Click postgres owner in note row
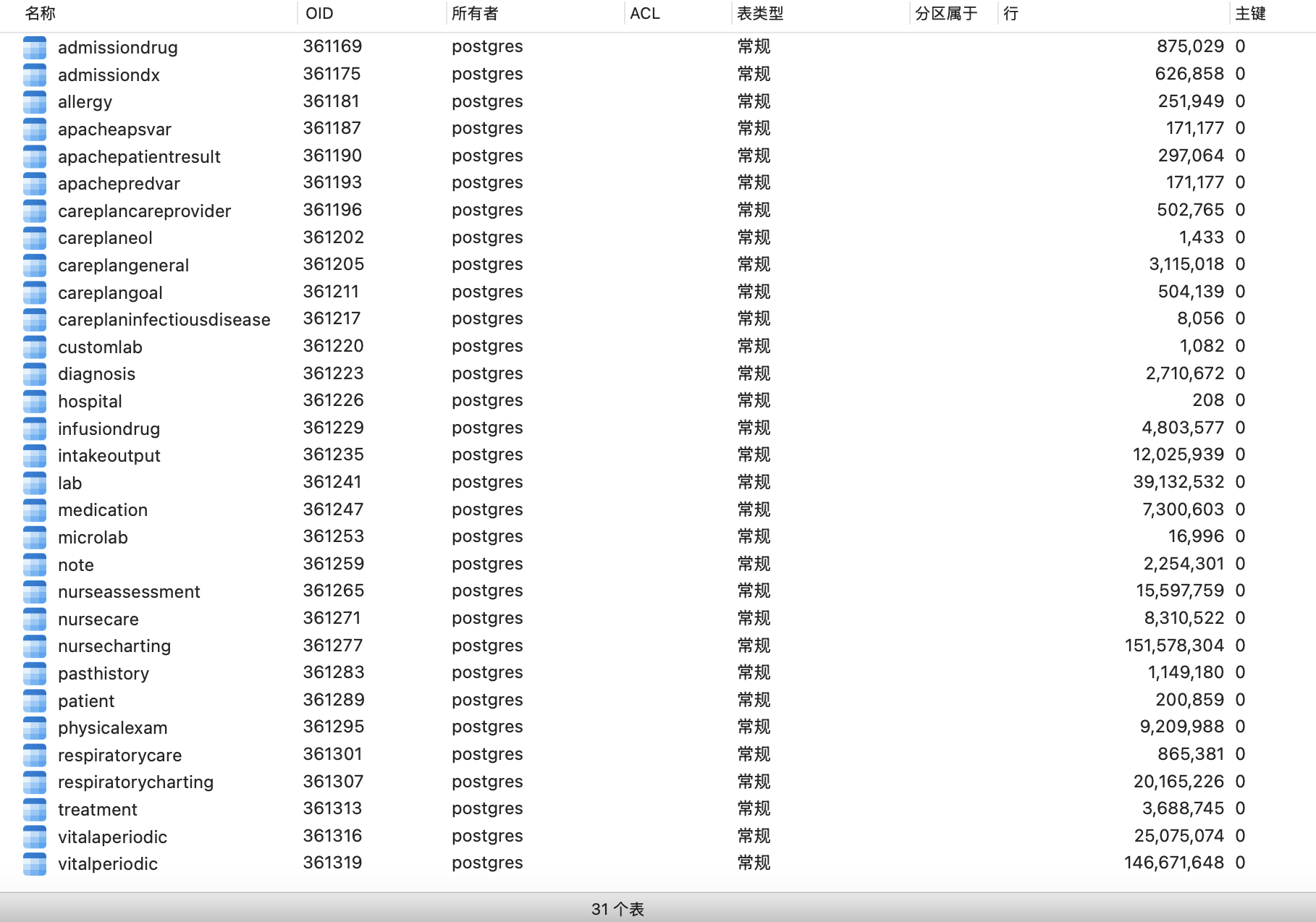The image size is (1316, 922). click(x=487, y=564)
